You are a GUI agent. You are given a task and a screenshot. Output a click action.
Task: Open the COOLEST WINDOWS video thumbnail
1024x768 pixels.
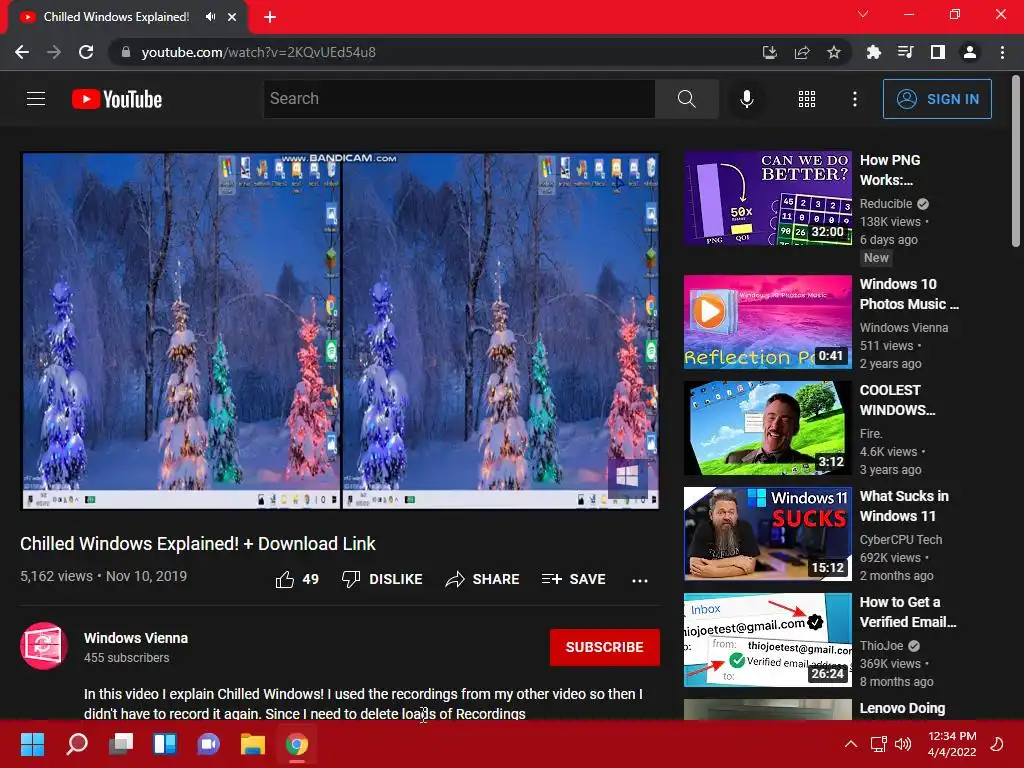coord(767,428)
